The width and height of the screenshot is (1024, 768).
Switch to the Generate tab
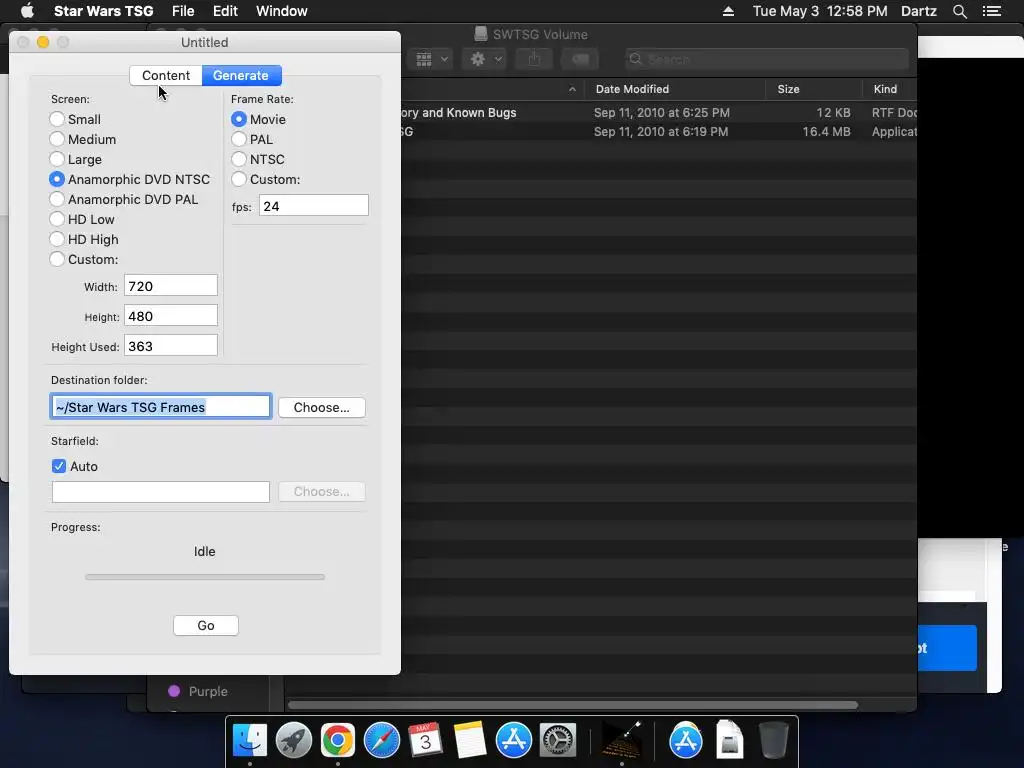[241, 75]
